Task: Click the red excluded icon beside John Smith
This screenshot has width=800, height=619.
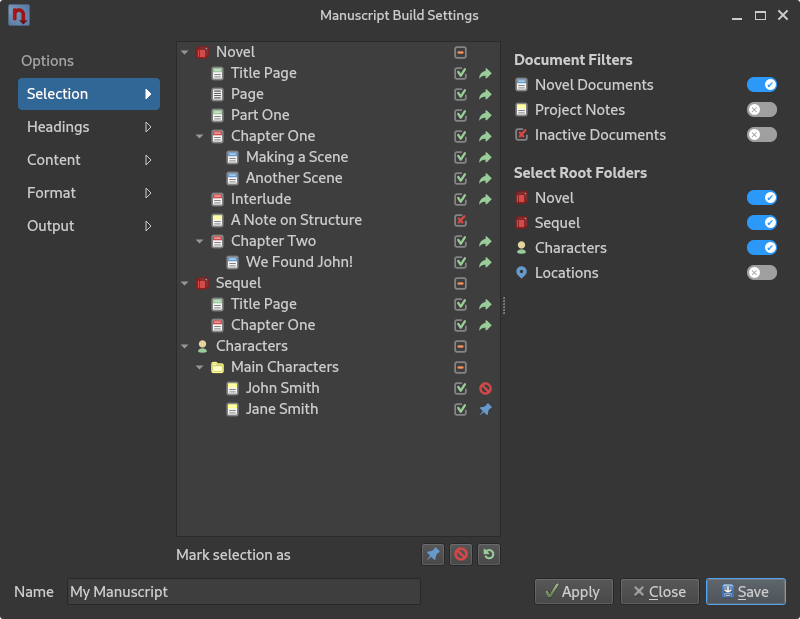Action: (485, 388)
